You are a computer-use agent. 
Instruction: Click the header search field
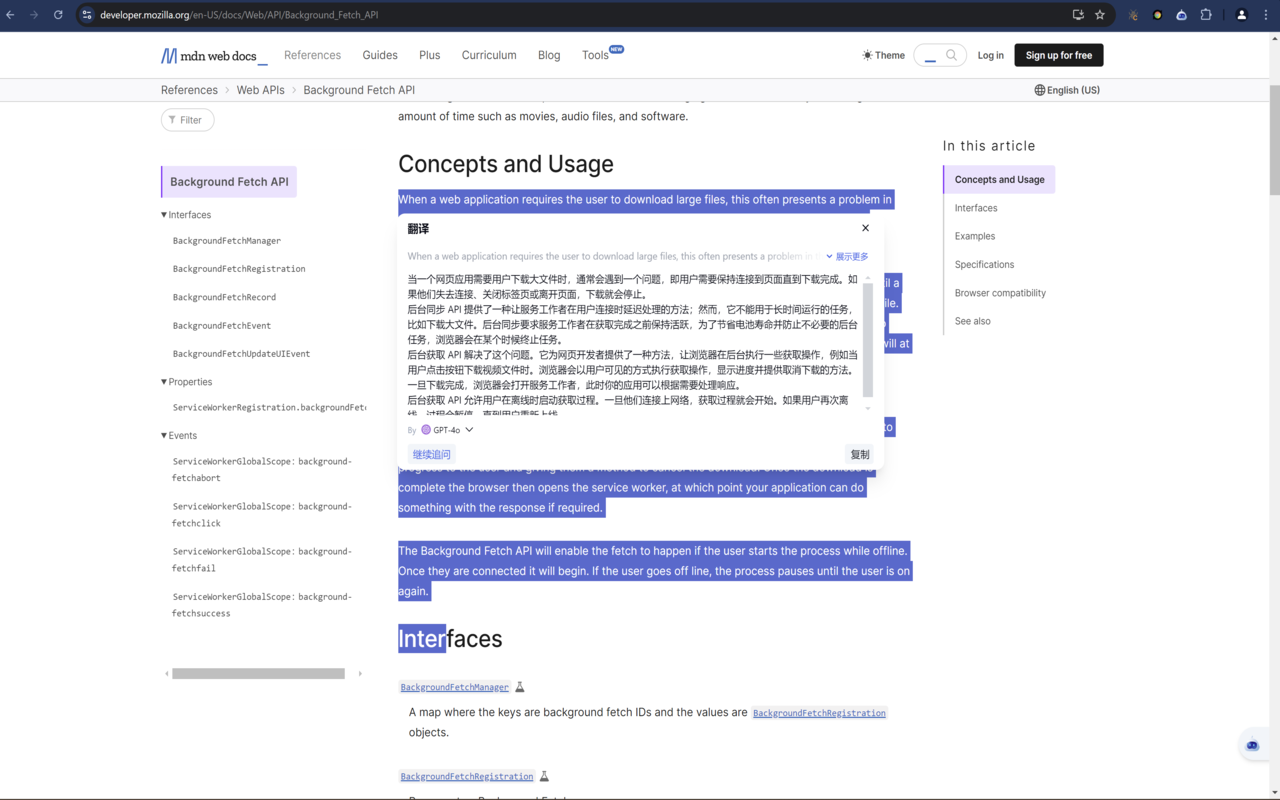coord(940,55)
